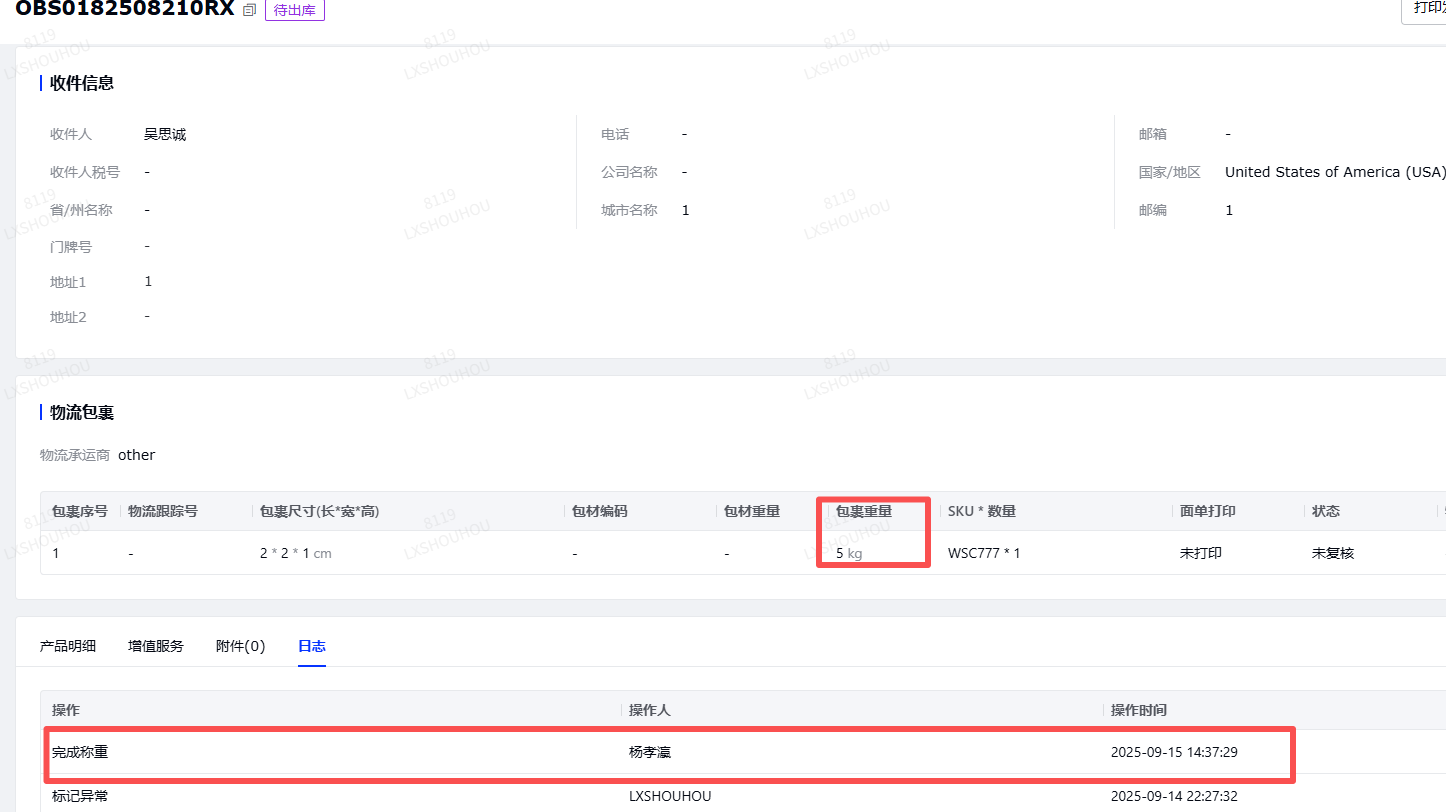Click the 操作时间 column header
Viewport: 1446px width, 812px height.
[x=1139, y=710]
